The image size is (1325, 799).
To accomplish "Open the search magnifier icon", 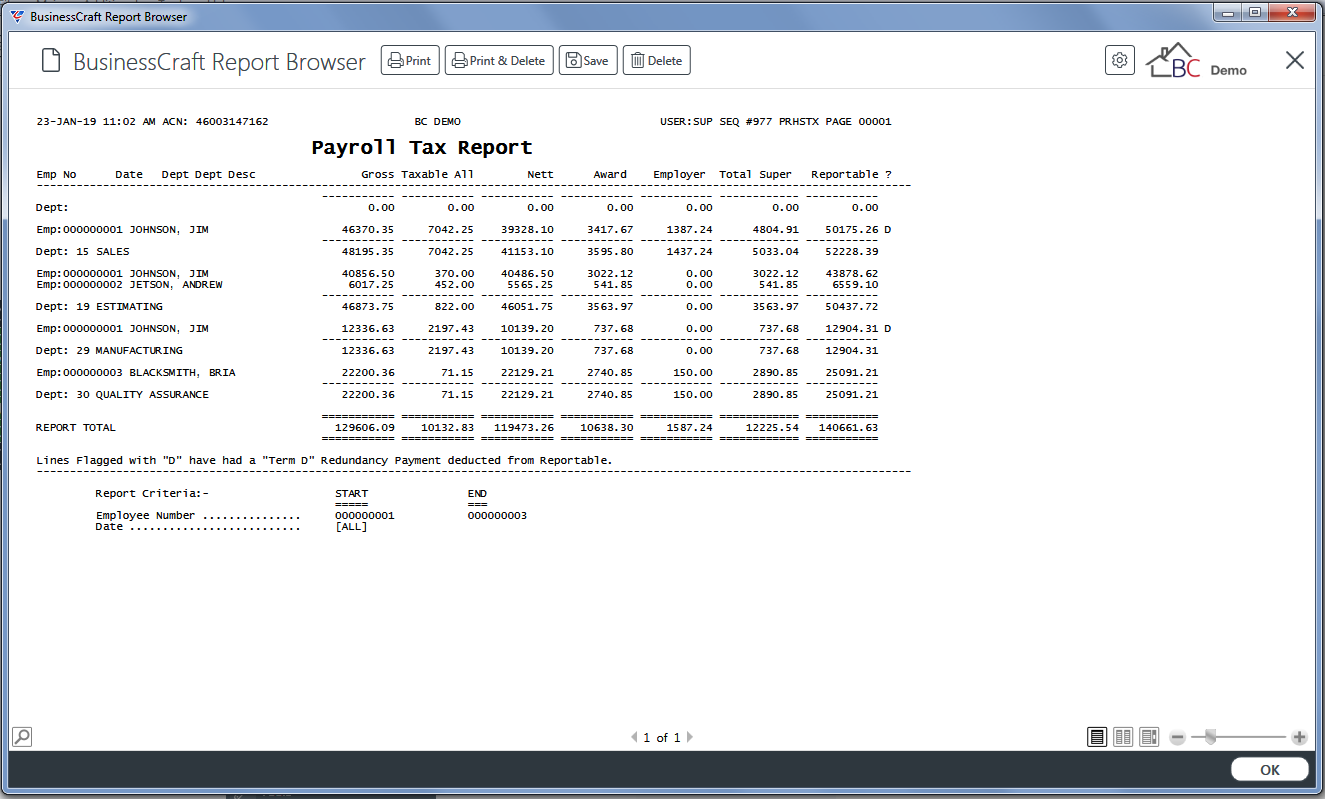I will click(x=21, y=737).
